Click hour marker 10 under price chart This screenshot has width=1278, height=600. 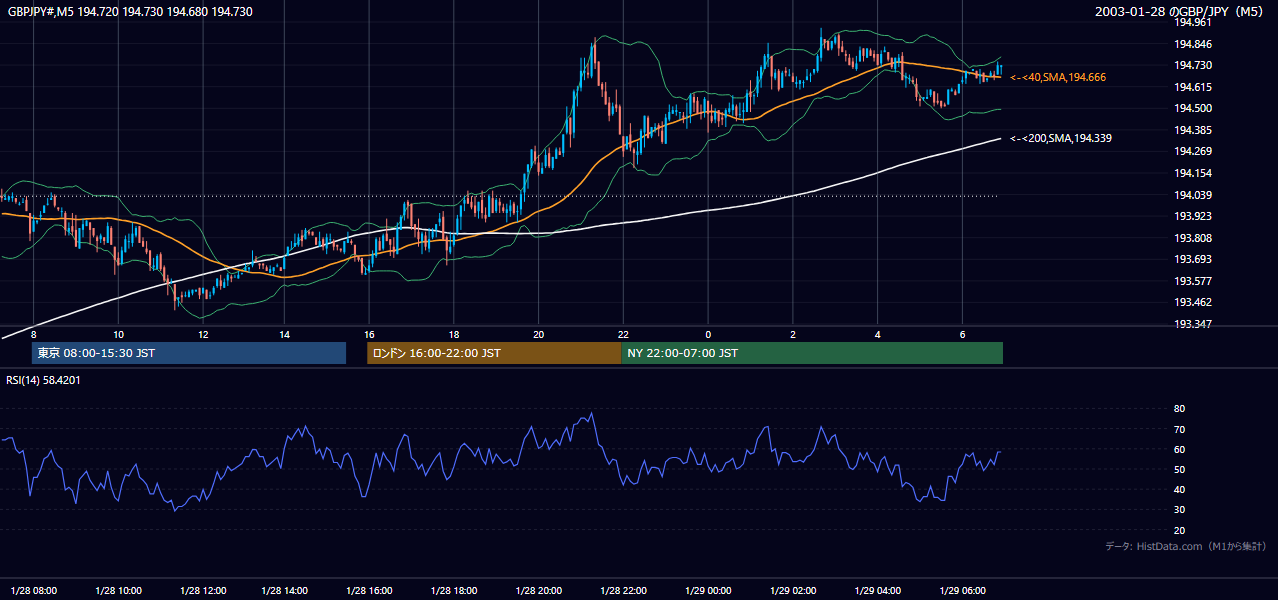click(x=118, y=334)
